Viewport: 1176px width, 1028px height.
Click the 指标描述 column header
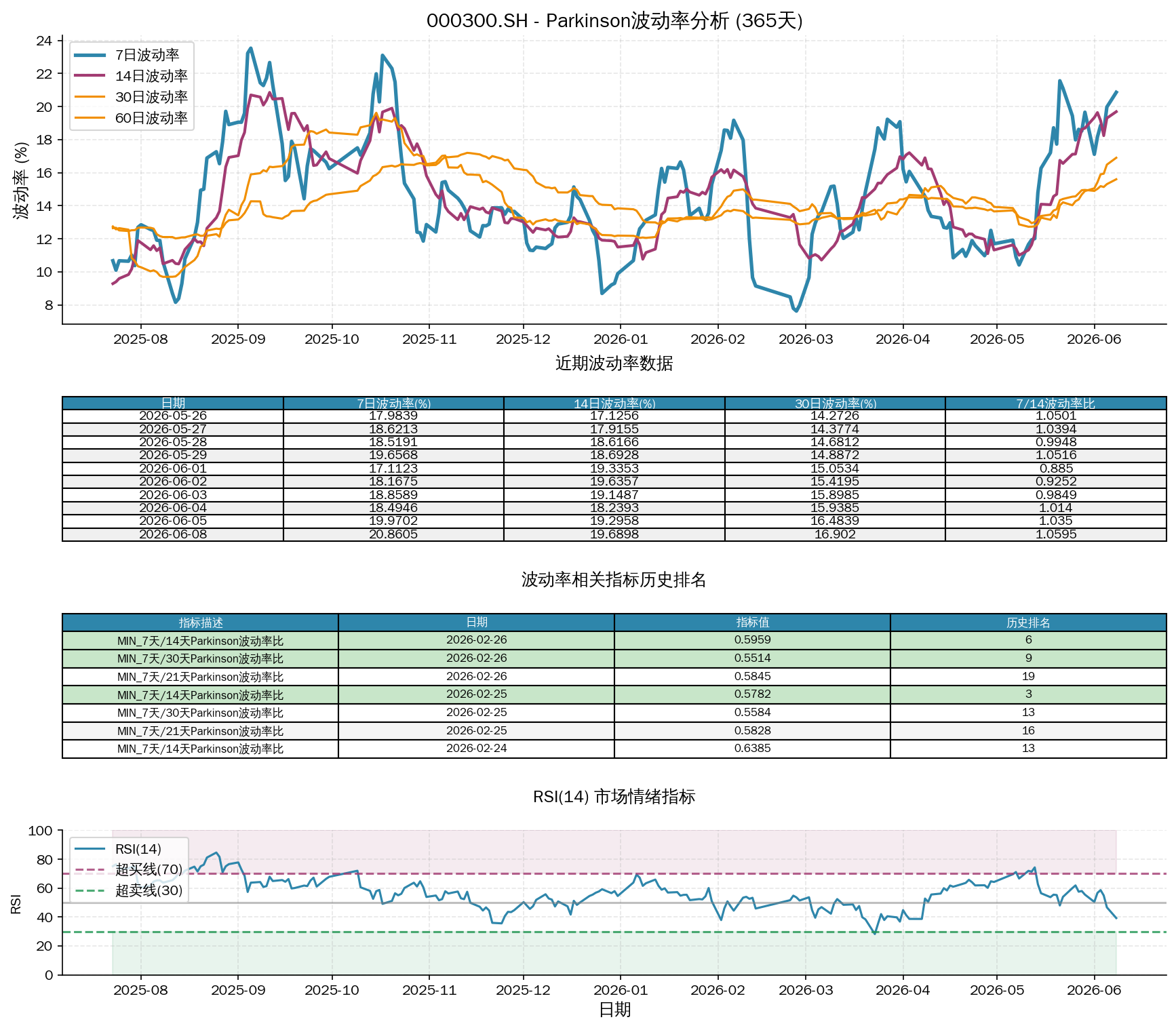pyautogui.click(x=201, y=622)
